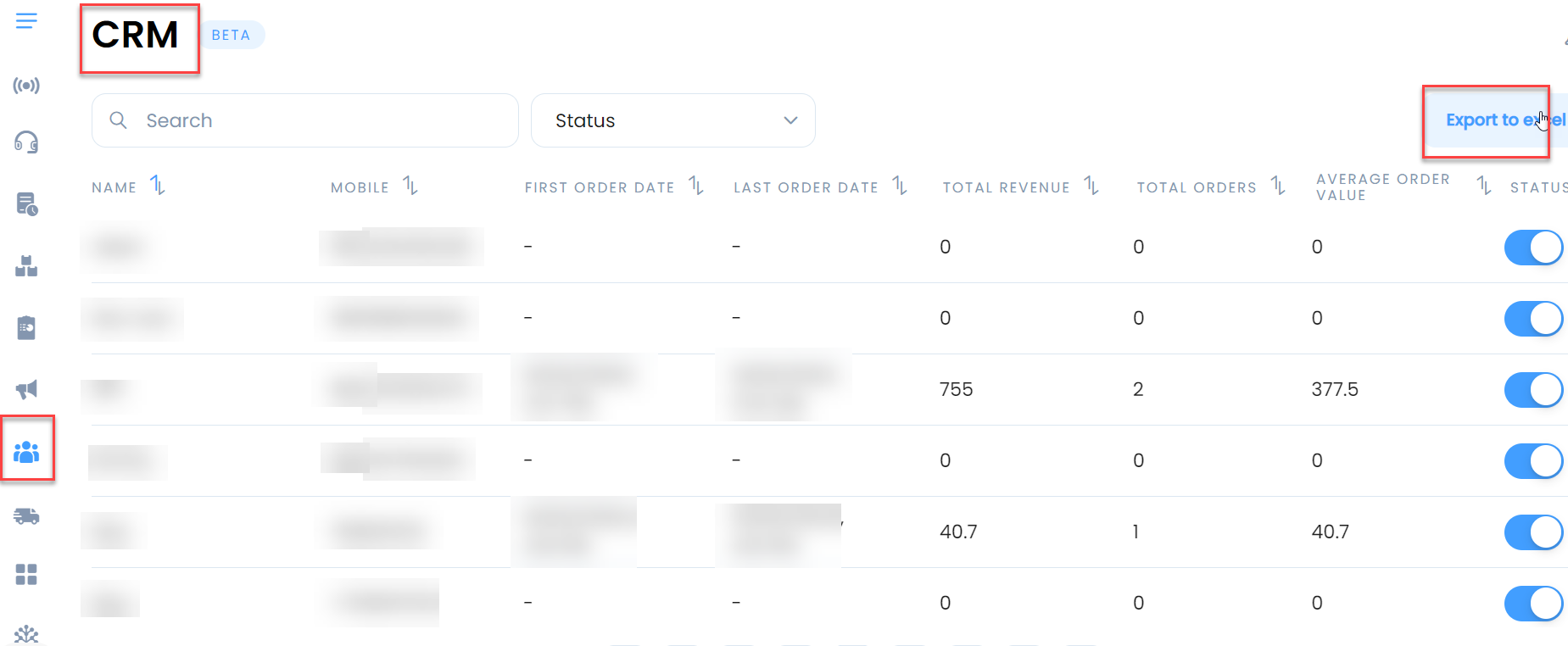Click the Search input field
1568x646 pixels.
coord(322,120)
